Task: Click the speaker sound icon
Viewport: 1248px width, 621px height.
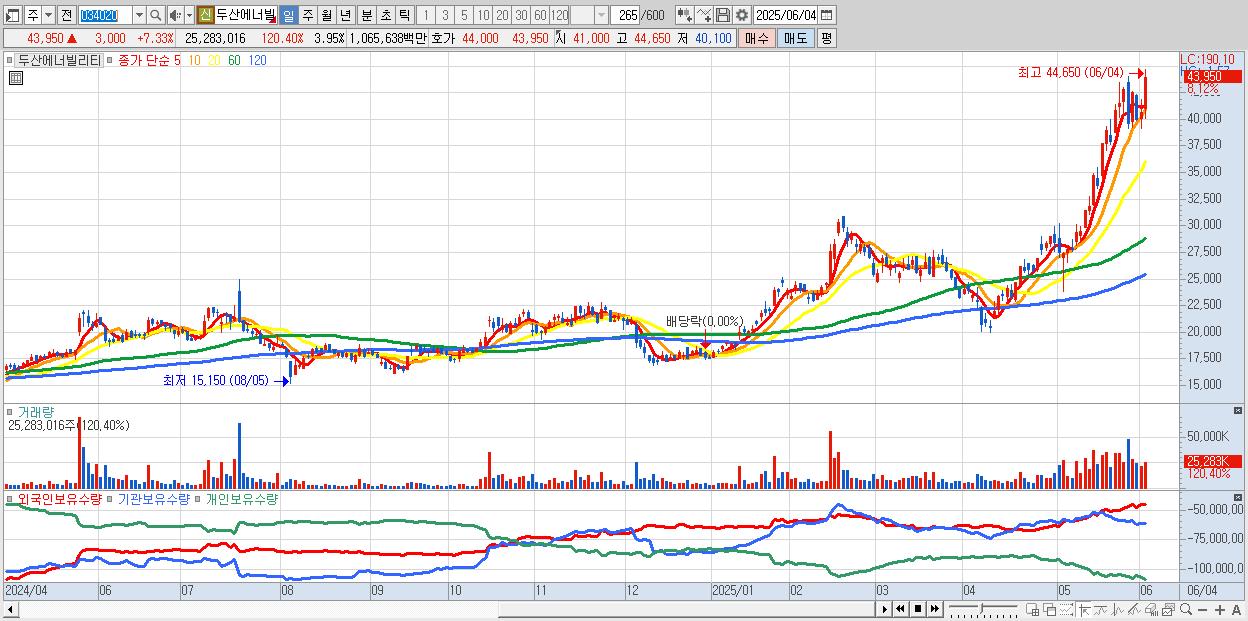Action: click(175, 15)
